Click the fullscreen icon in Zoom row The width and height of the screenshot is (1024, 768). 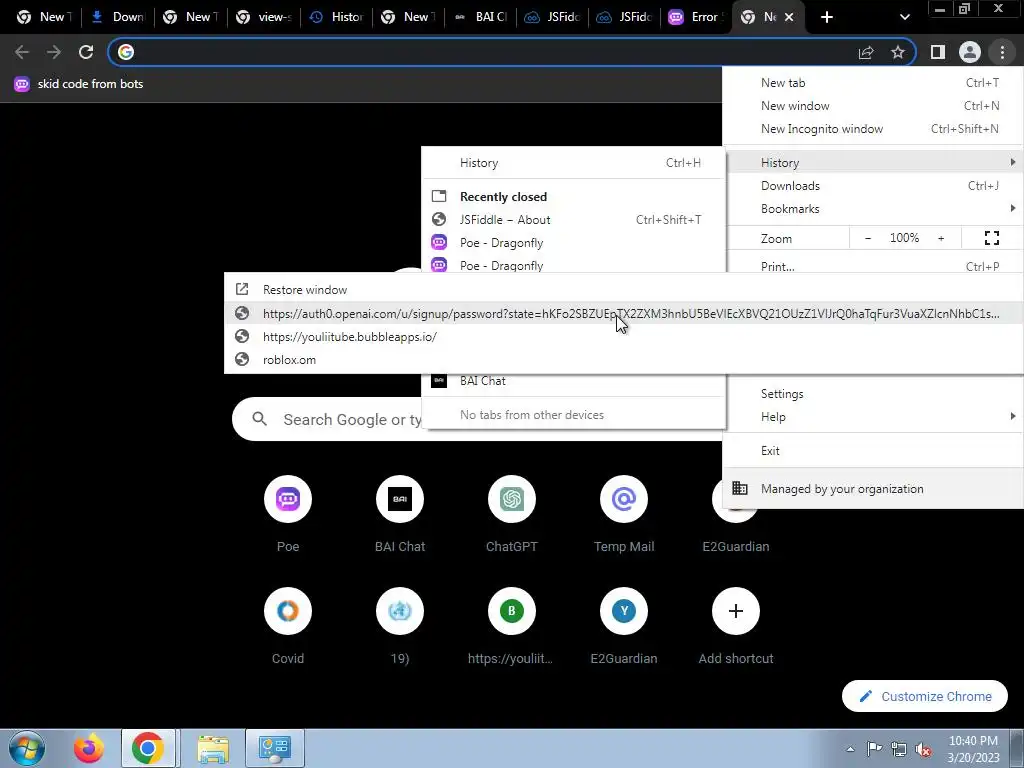(x=992, y=238)
